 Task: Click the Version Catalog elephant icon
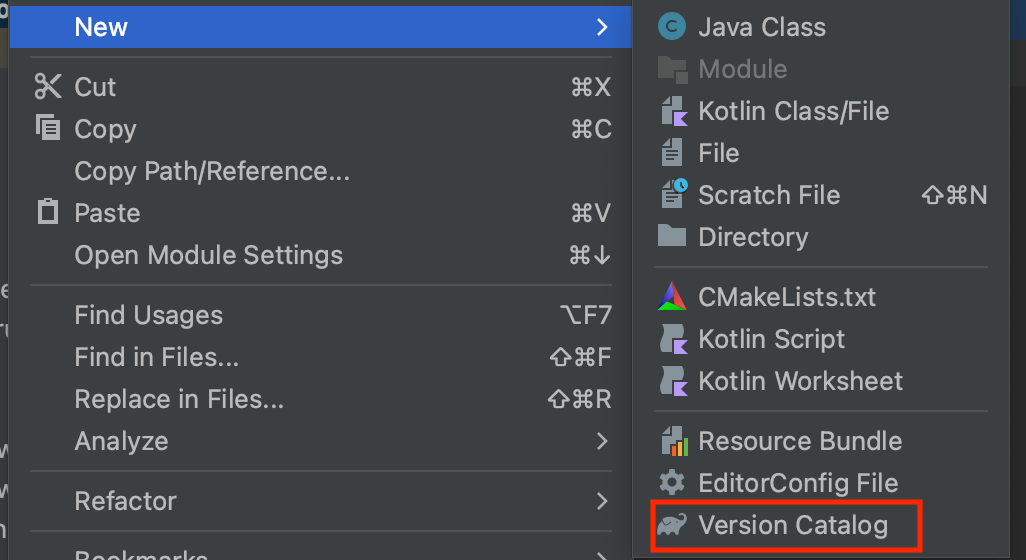672,525
